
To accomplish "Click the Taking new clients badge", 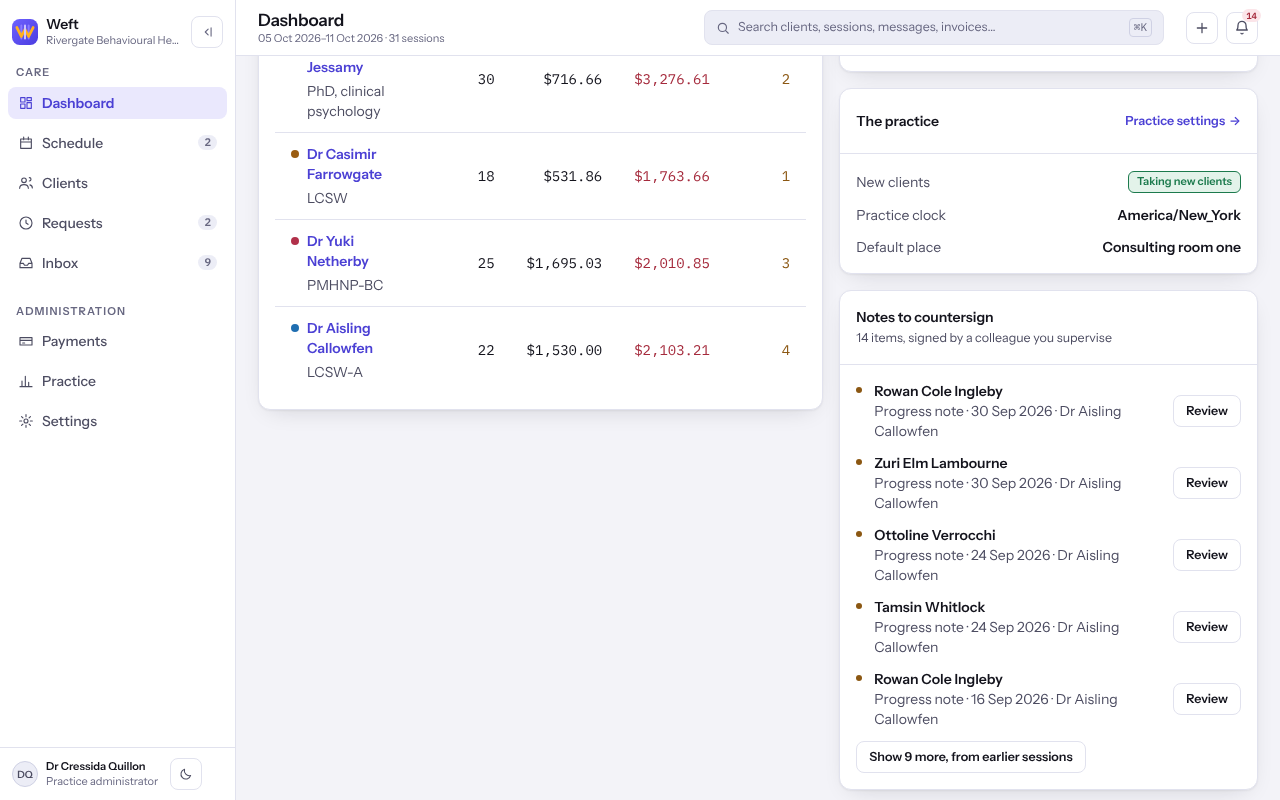I will (1184, 182).
